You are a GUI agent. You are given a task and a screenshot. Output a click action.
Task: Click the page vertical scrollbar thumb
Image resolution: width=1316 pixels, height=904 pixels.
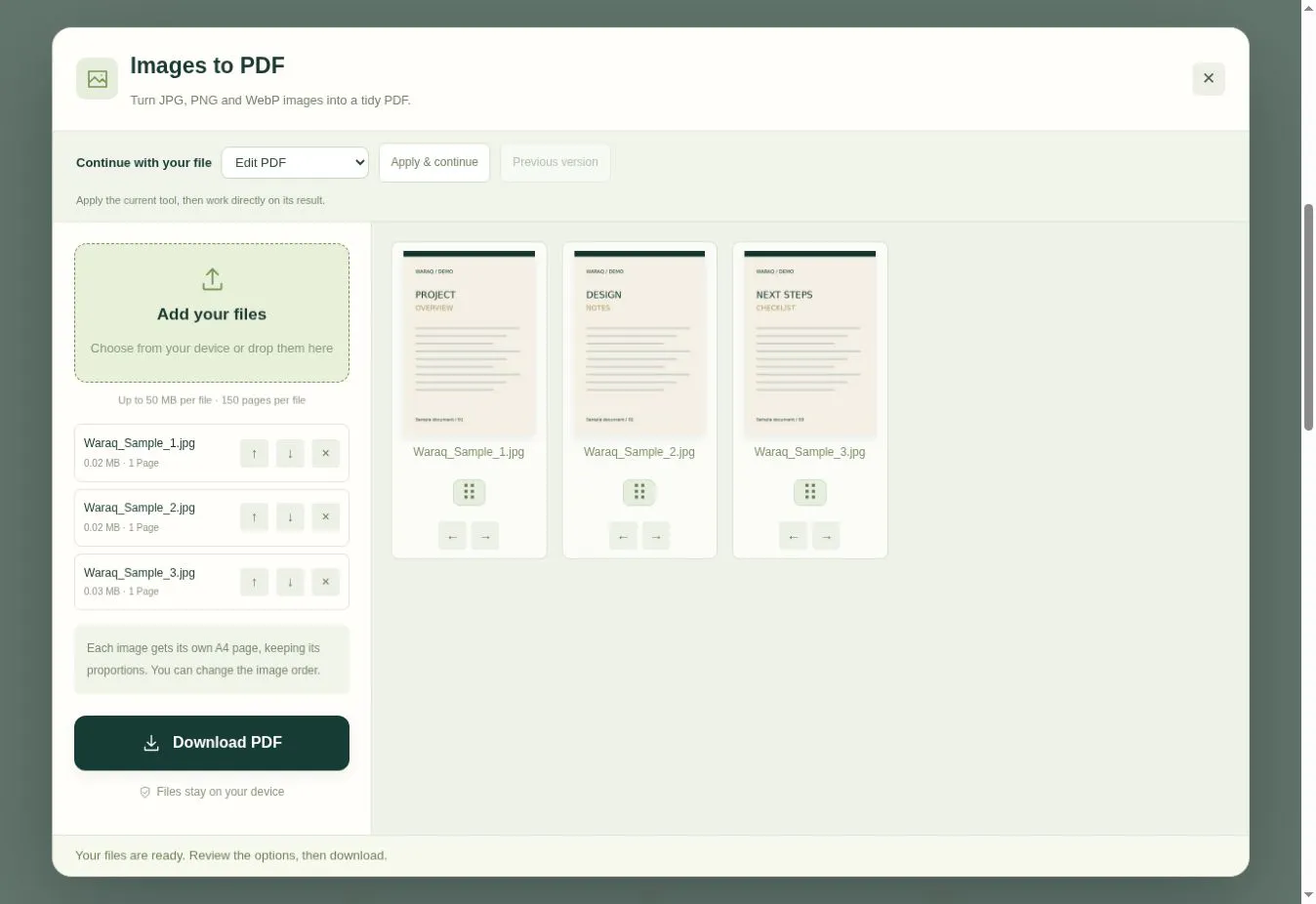pos(1308,317)
